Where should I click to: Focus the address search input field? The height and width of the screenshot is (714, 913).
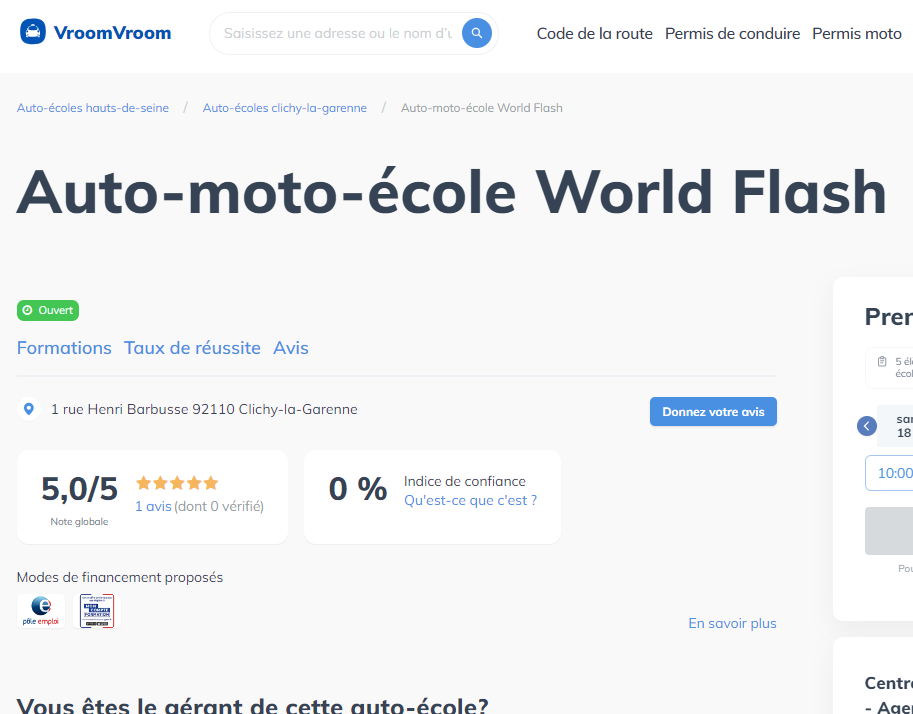pos(338,33)
